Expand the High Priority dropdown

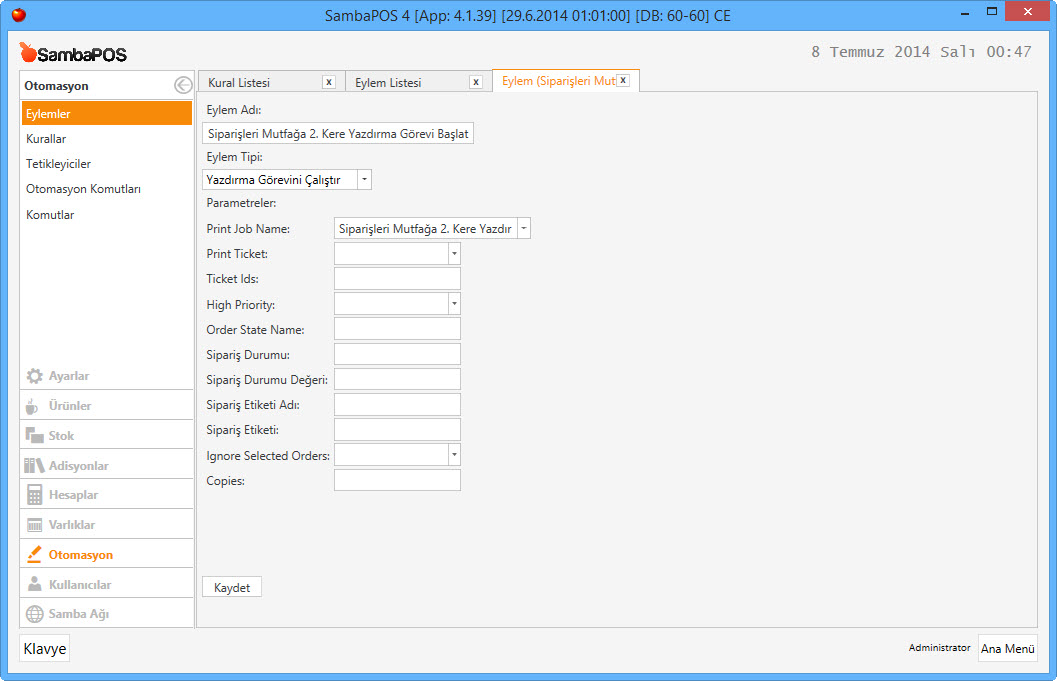coord(453,304)
